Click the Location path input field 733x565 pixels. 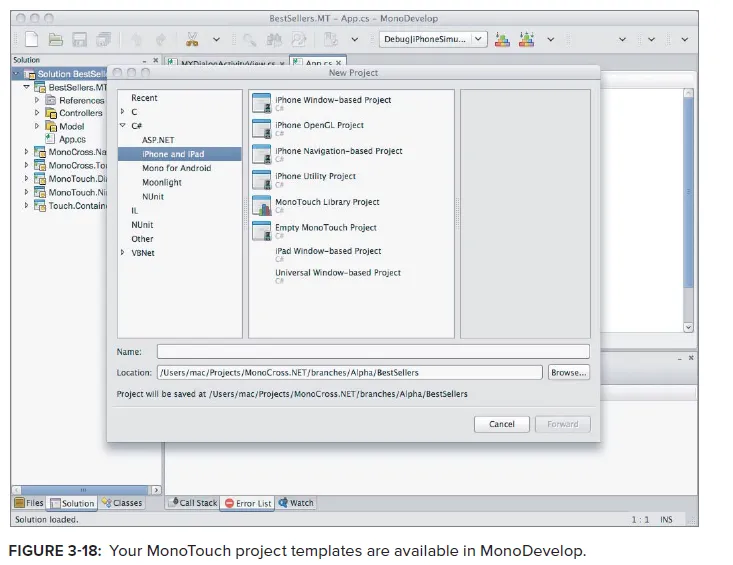coord(350,372)
